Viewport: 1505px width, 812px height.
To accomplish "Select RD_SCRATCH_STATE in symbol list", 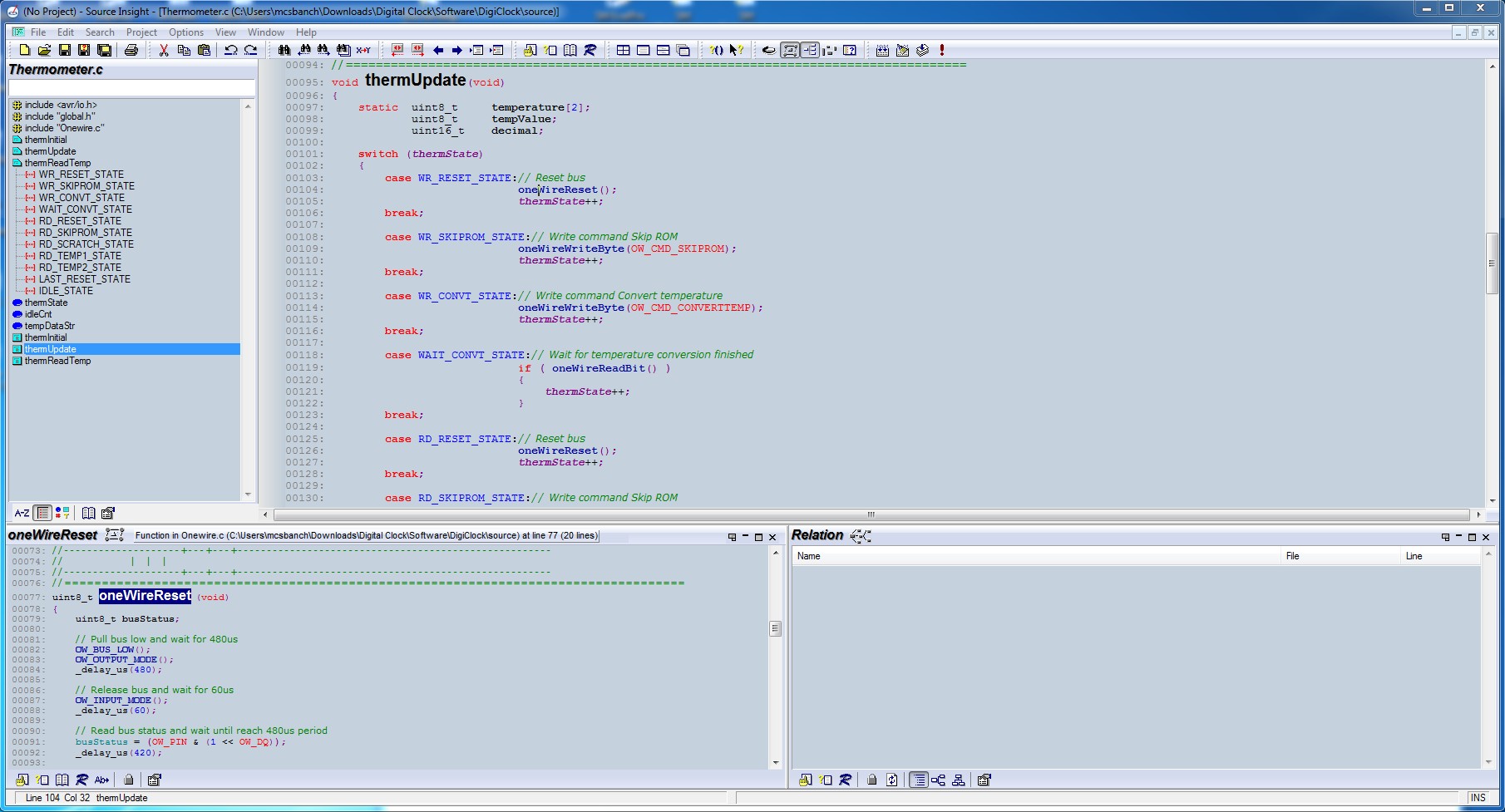I will [86, 244].
